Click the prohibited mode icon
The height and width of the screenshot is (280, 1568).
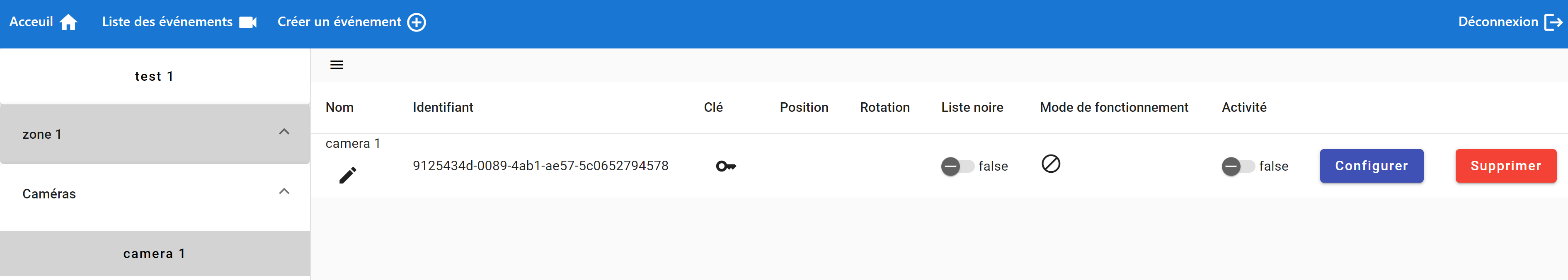pos(1051,164)
